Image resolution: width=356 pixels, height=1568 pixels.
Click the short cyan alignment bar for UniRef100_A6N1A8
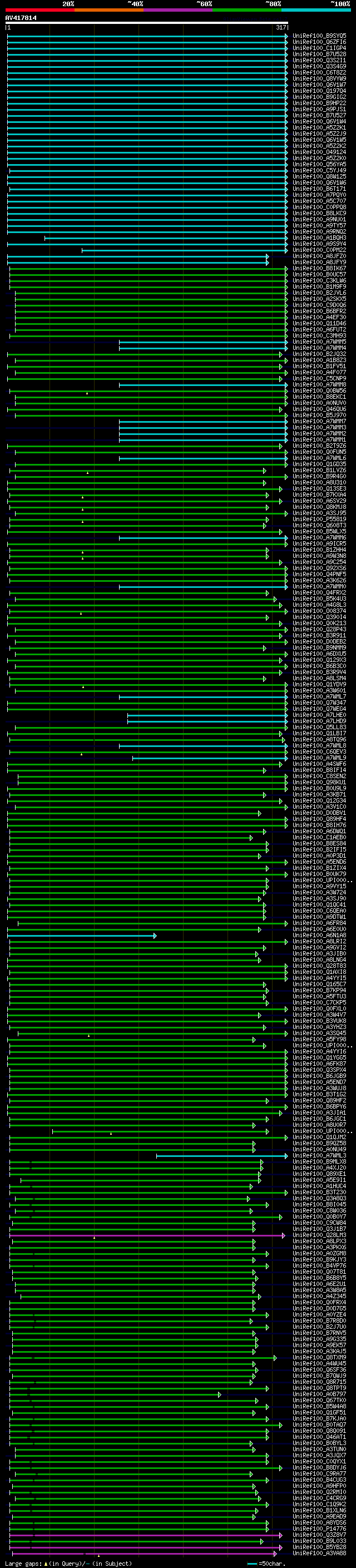[x=82, y=936]
